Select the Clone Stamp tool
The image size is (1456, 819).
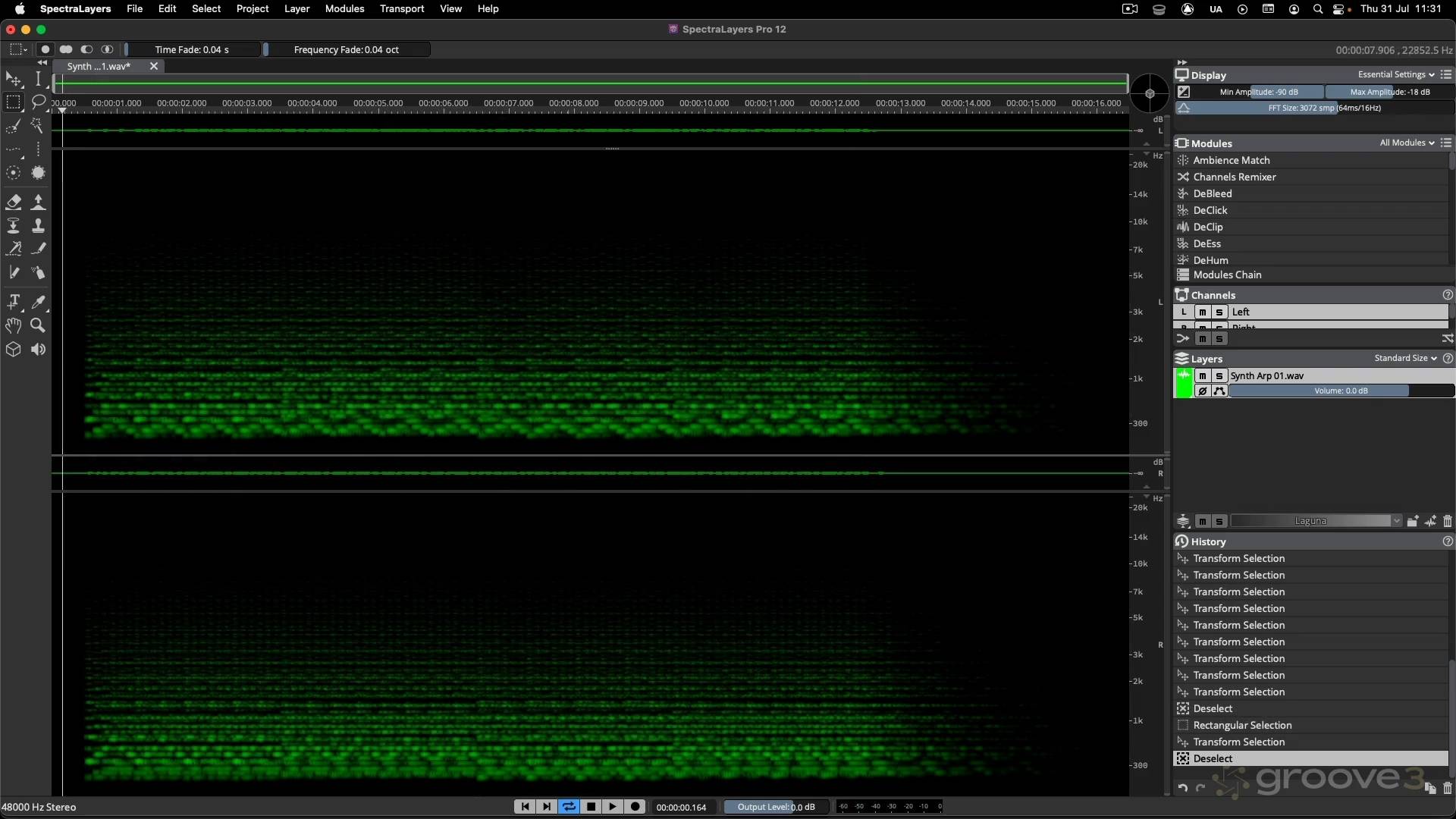(x=38, y=225)
